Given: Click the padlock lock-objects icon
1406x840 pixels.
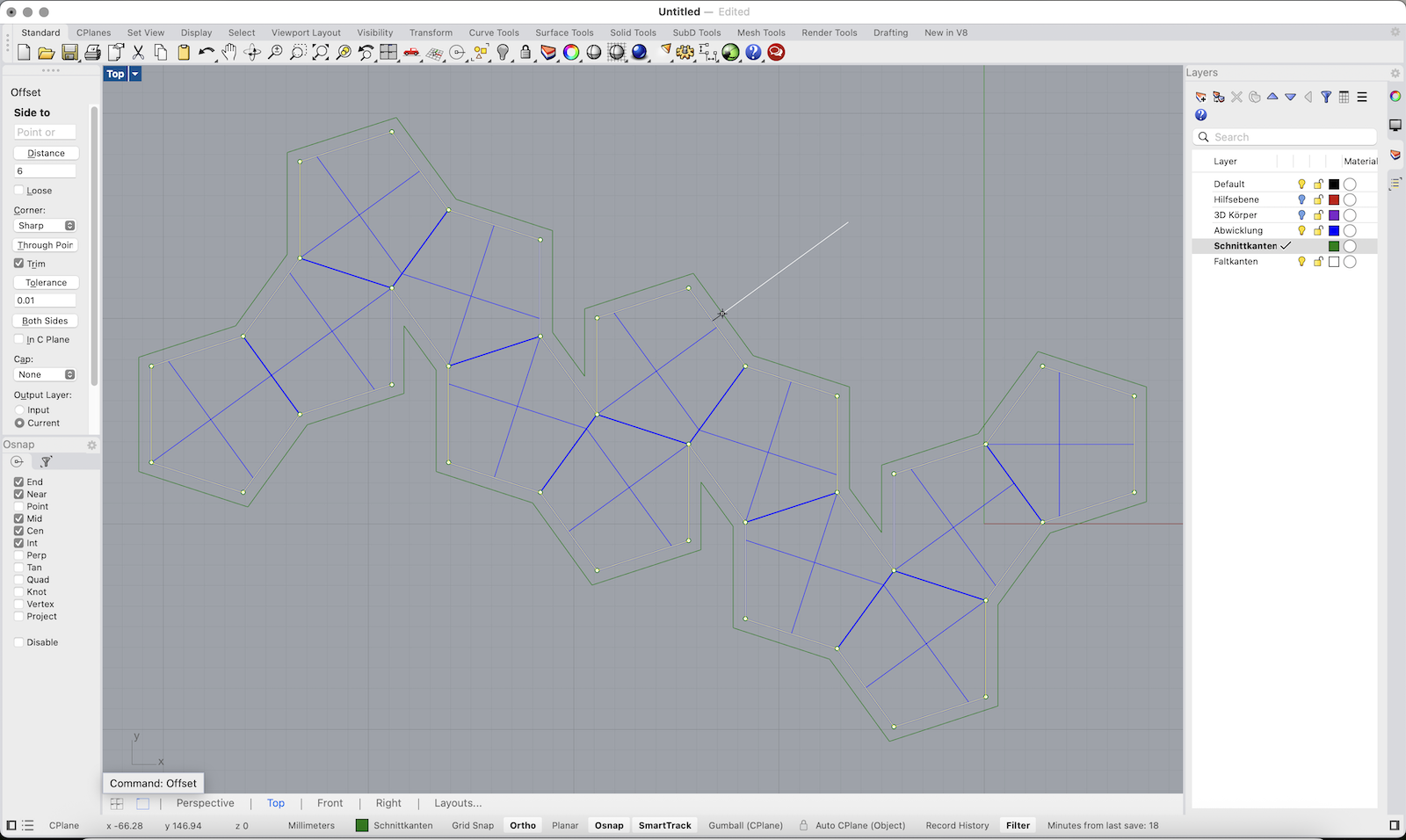Looking at the screenshot, I should pyautogui.click(x=525, y=53).
